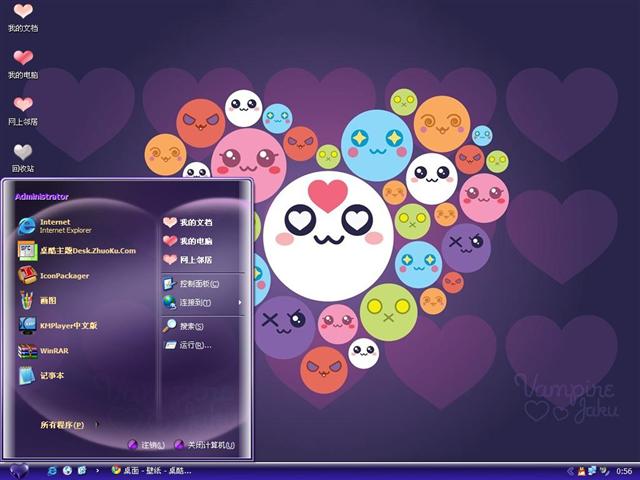Viewport: 640px width, 480px height.
Task: Switch to 桌面 - 壁纸 - 桌酷 taskbar window
Action: point(152,471)
